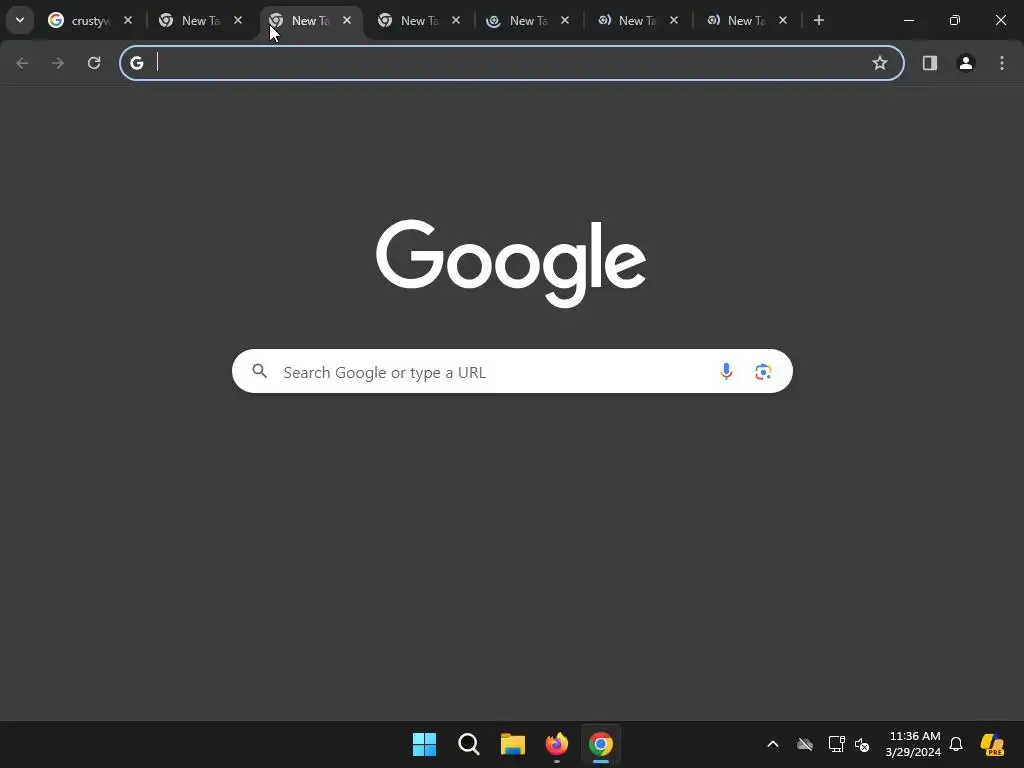1024x768 pixels.
Task: Click the PRE badge icon in the taskbar corner
Action: [x=992, y=744]
